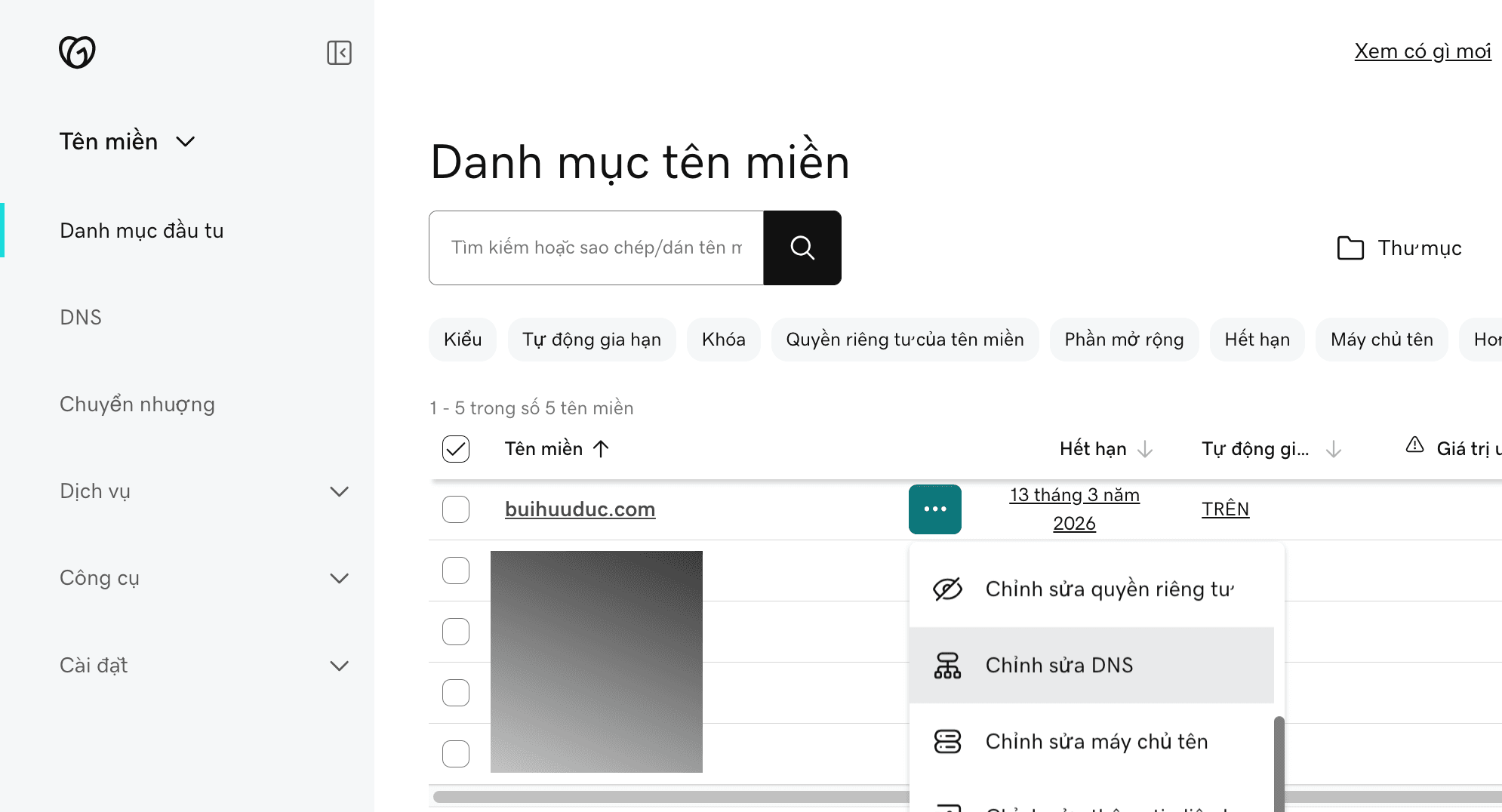Click the search magnifier icon
The width and height of the screenshot is (1502, 812).
[802, 248]
